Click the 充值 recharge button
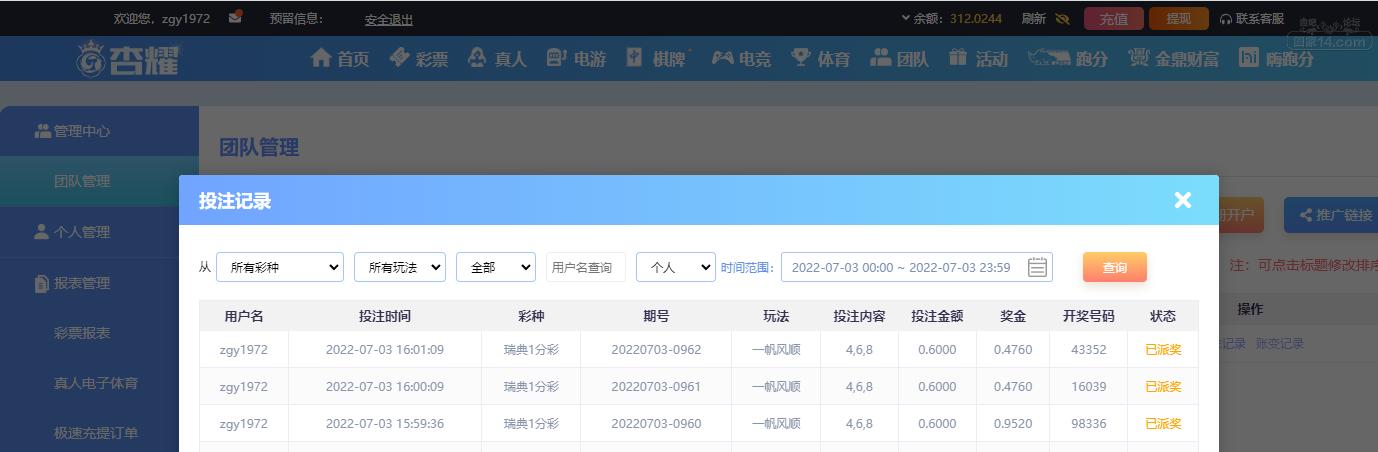 coord(1113,18)
